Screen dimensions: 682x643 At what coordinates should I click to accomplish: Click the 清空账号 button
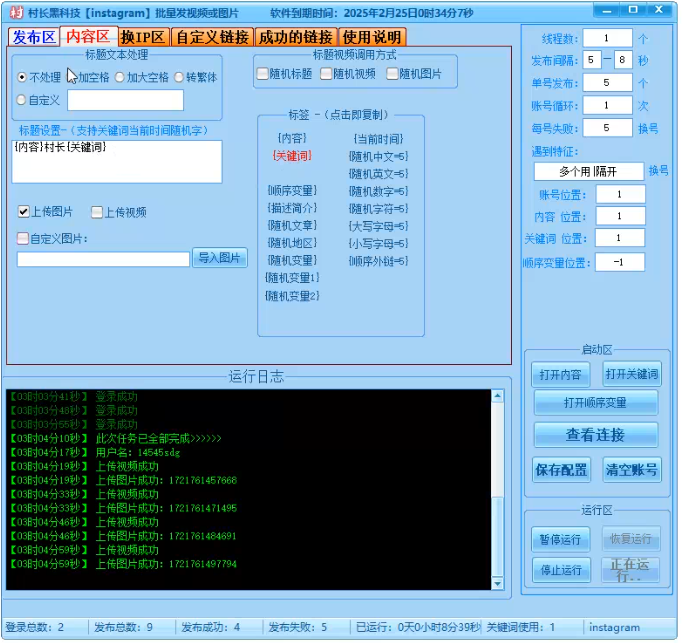632,470
